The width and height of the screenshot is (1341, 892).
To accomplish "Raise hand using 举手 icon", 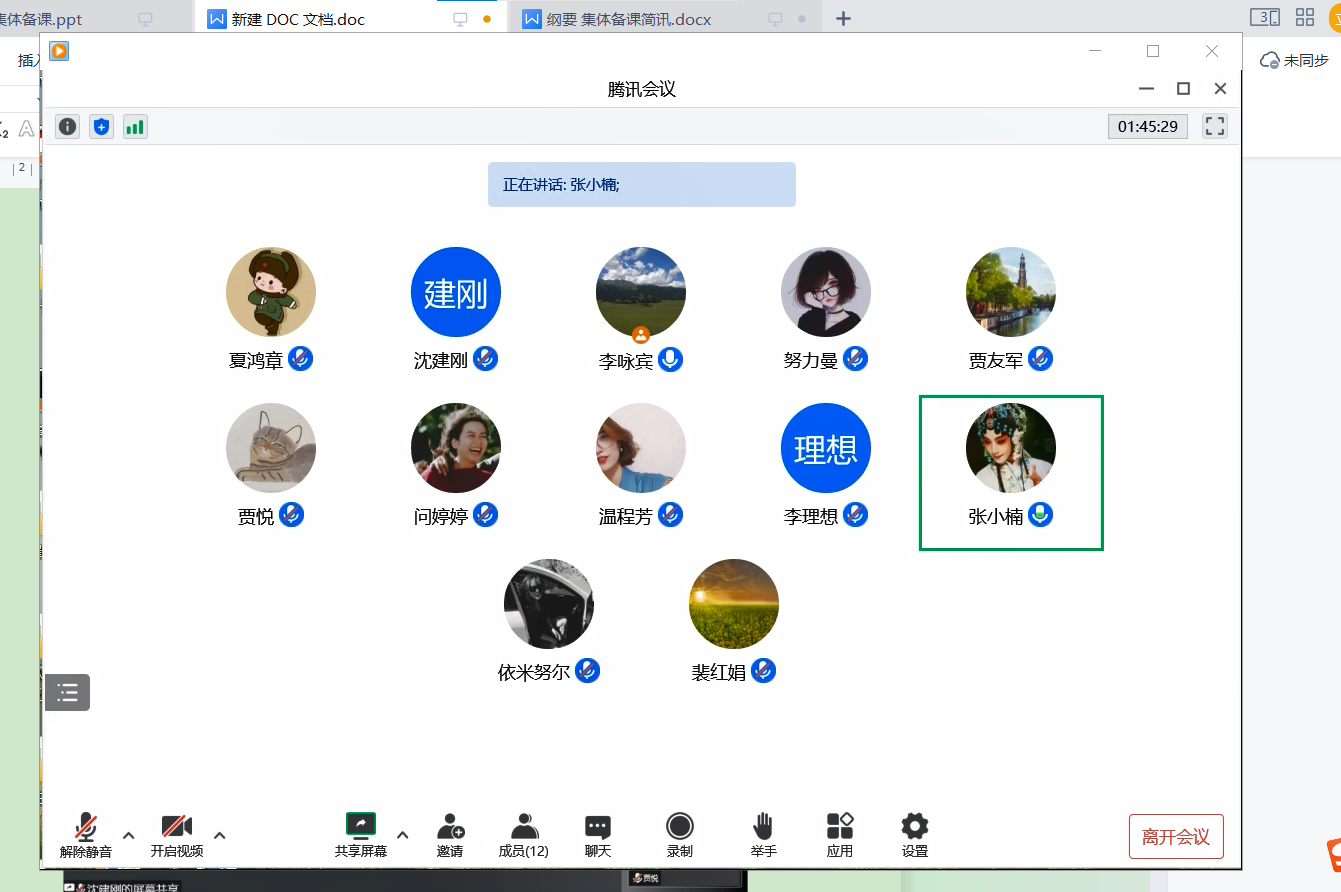I will tap(763, 835).
